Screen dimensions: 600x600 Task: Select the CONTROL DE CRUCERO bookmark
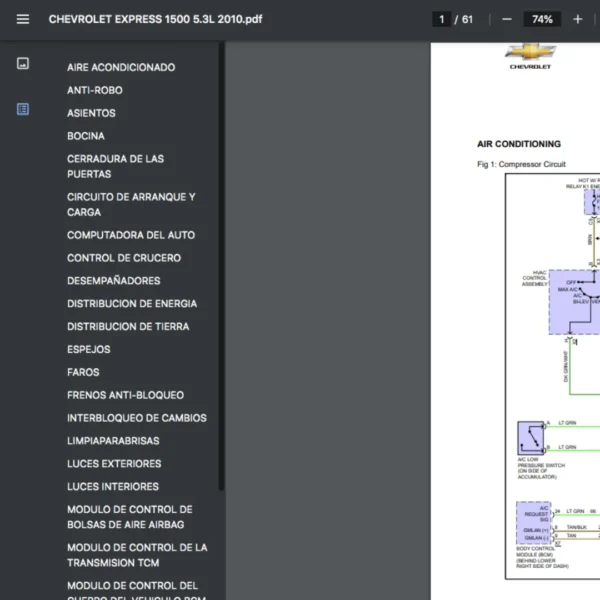(124, 258)
